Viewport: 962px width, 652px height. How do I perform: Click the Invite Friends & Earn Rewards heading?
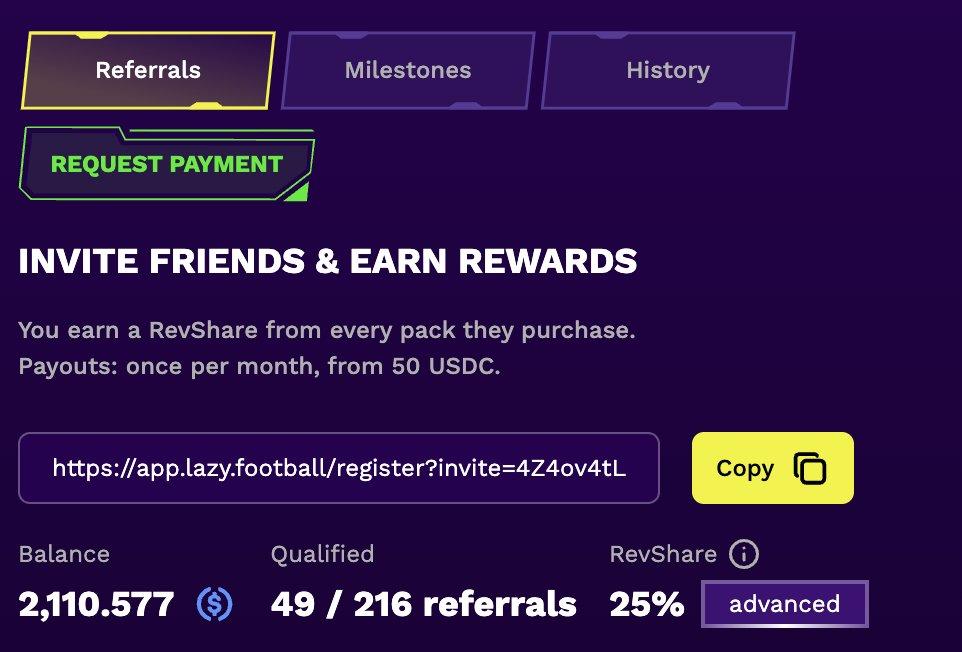[x=328, y=262]
